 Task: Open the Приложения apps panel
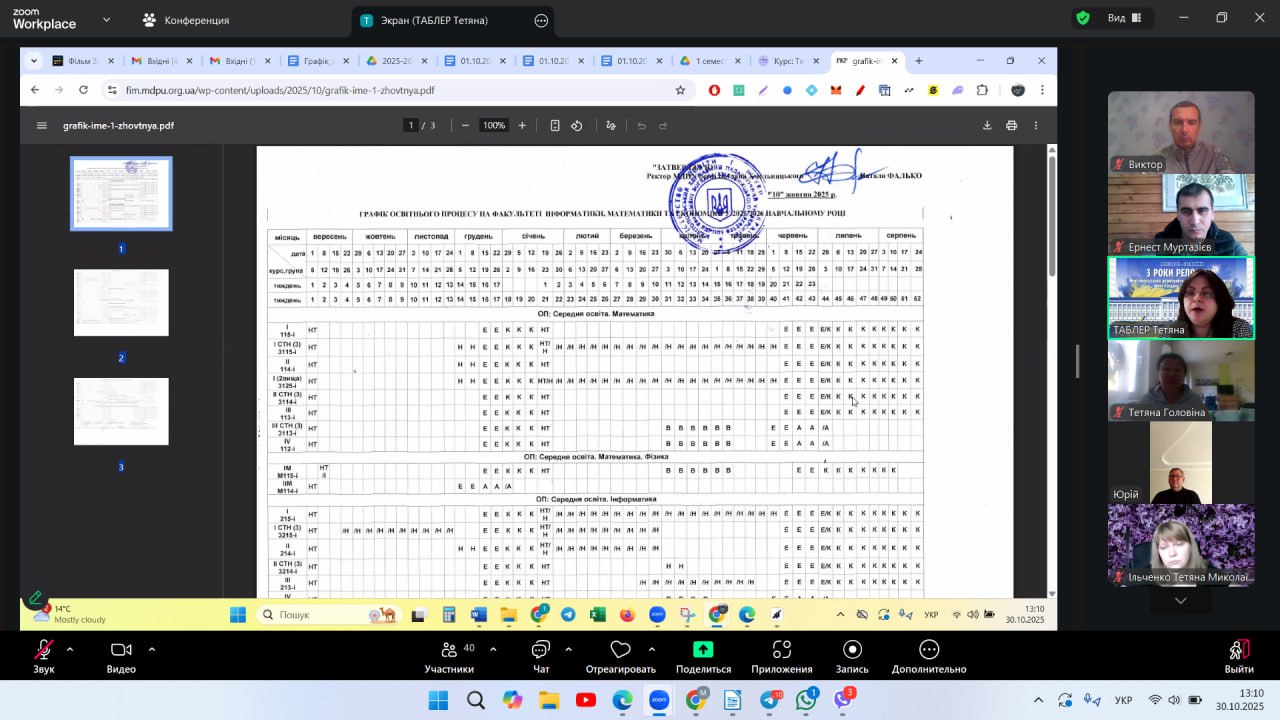pyautogui.click(x=781, y=655)
